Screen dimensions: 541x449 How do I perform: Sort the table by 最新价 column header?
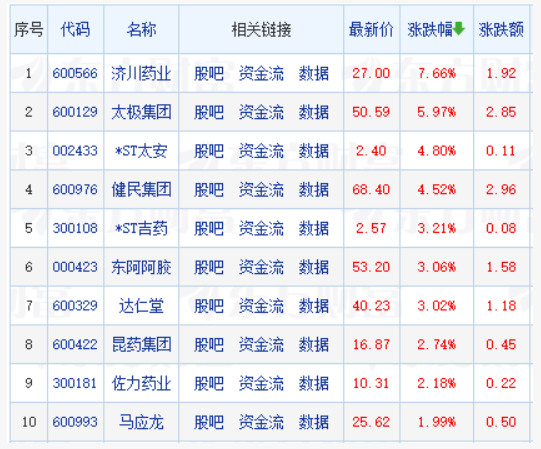(371, 29)
